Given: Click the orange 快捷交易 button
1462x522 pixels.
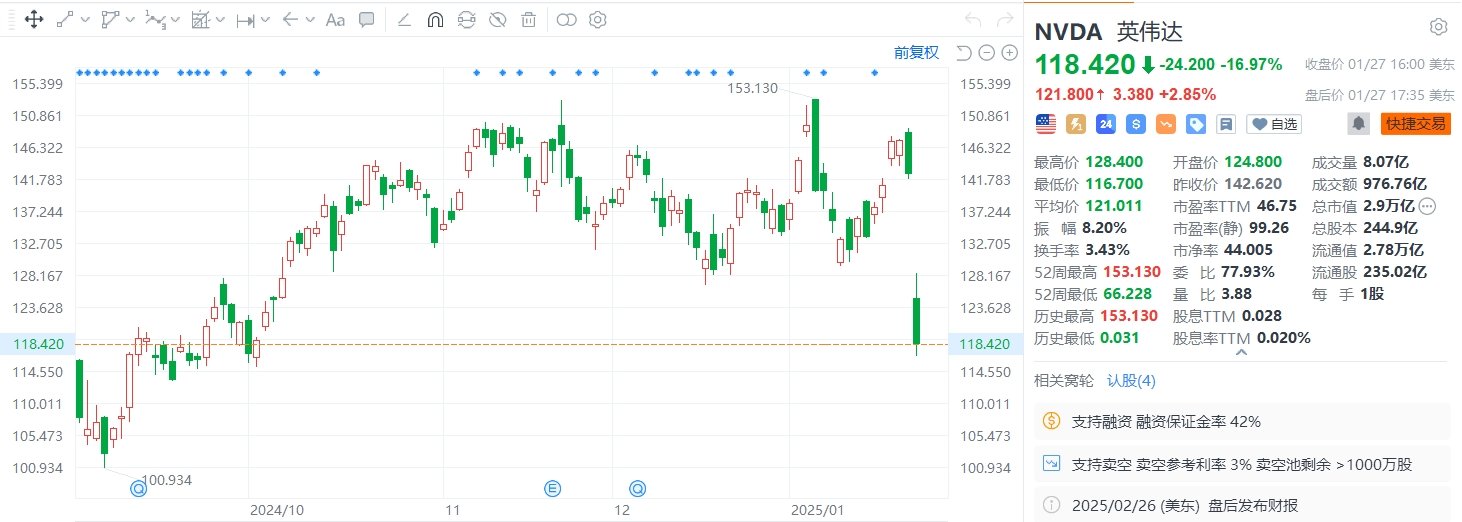Looking at the screenshot, I should click(x=1415, y=124).
